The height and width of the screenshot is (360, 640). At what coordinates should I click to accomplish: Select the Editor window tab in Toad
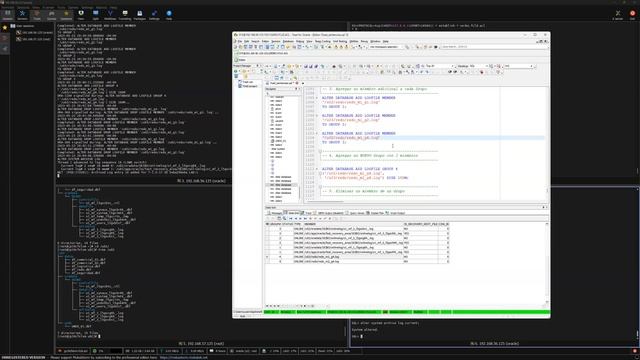coord(240,60)
